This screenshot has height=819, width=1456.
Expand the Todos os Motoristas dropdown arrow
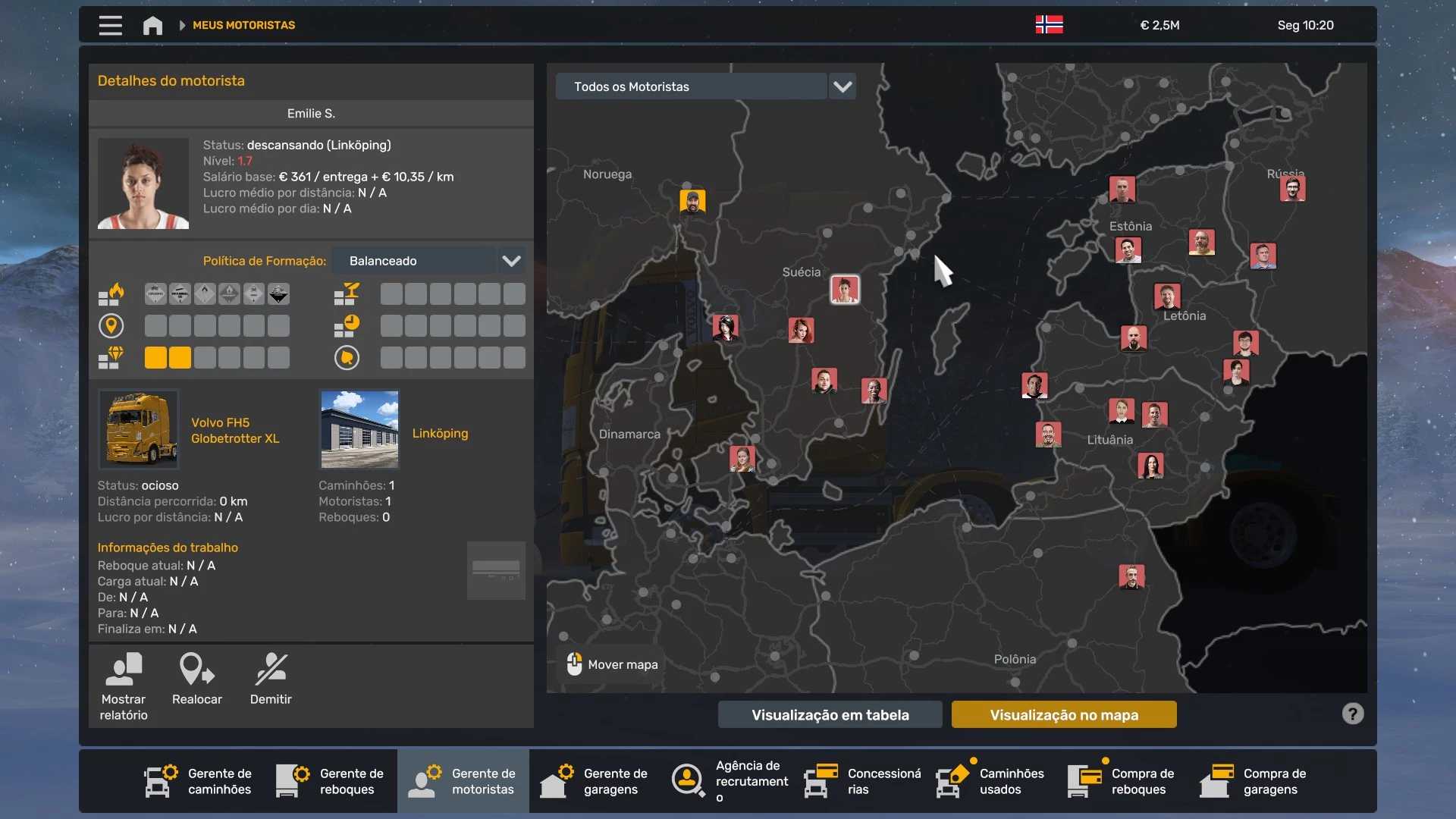point(843,86)
